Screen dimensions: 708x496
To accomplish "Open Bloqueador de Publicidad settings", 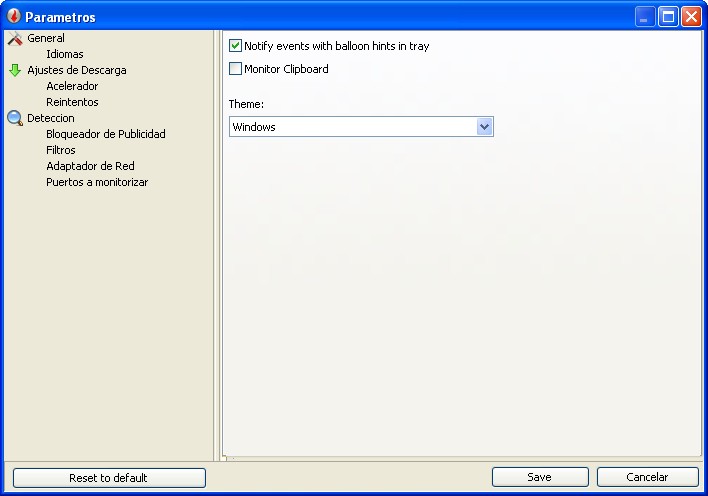I will 106,134.
